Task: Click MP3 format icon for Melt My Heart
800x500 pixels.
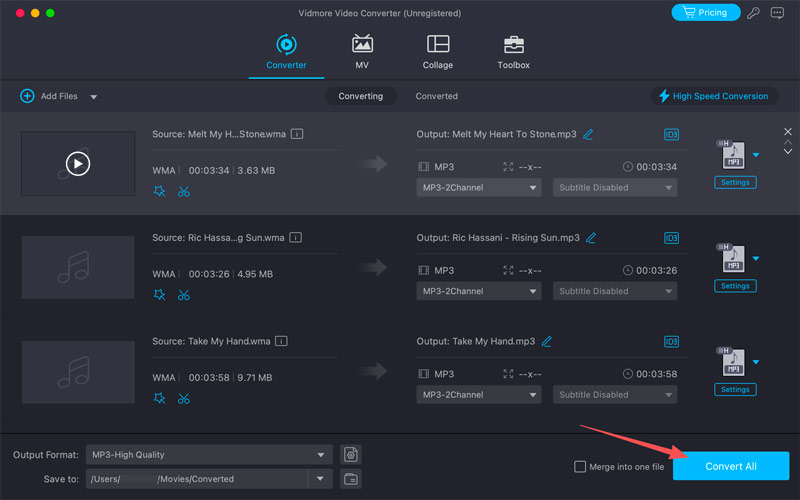Action: point(732,155)
